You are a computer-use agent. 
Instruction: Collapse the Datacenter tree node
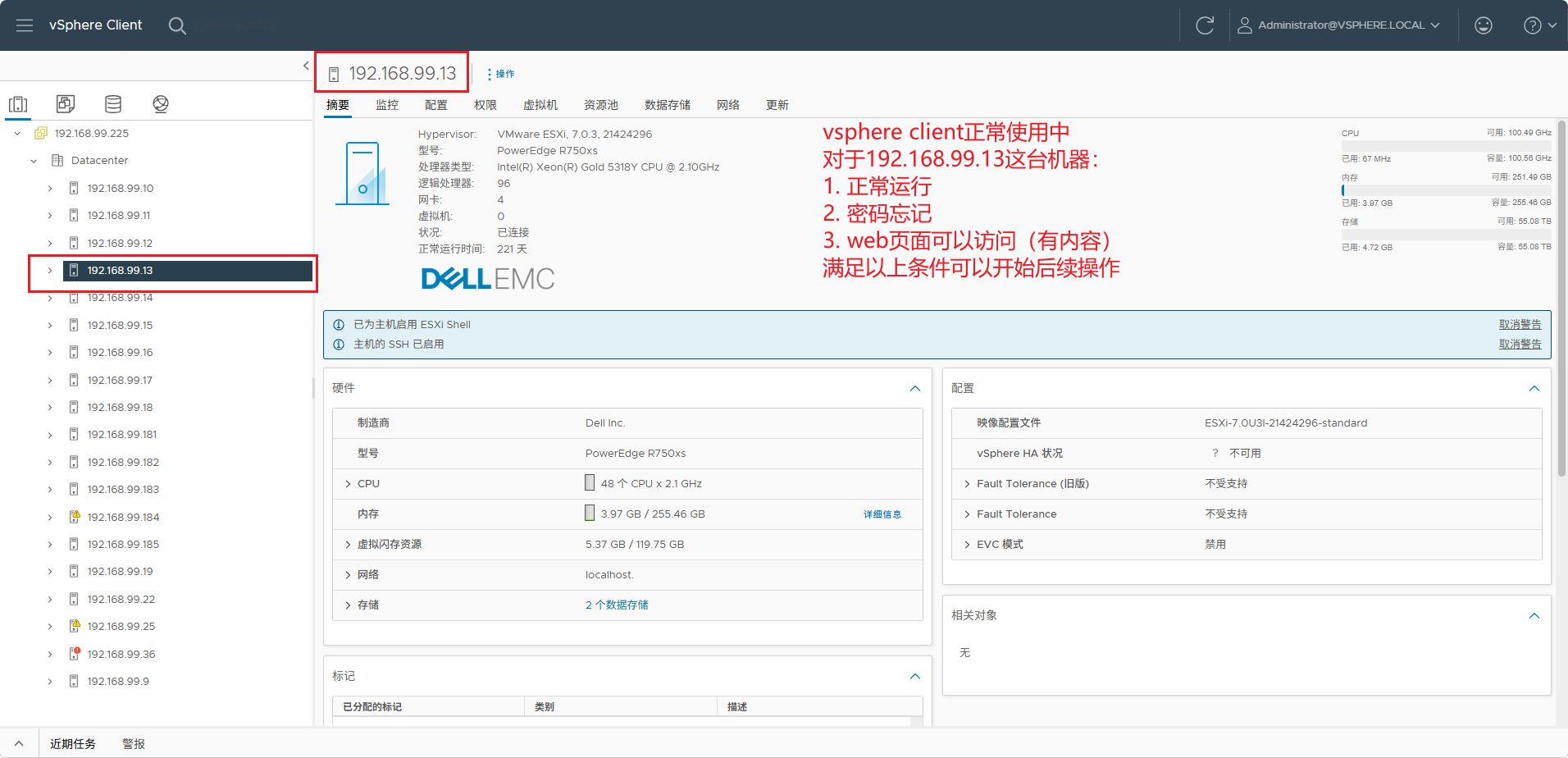tap(34, 161)
